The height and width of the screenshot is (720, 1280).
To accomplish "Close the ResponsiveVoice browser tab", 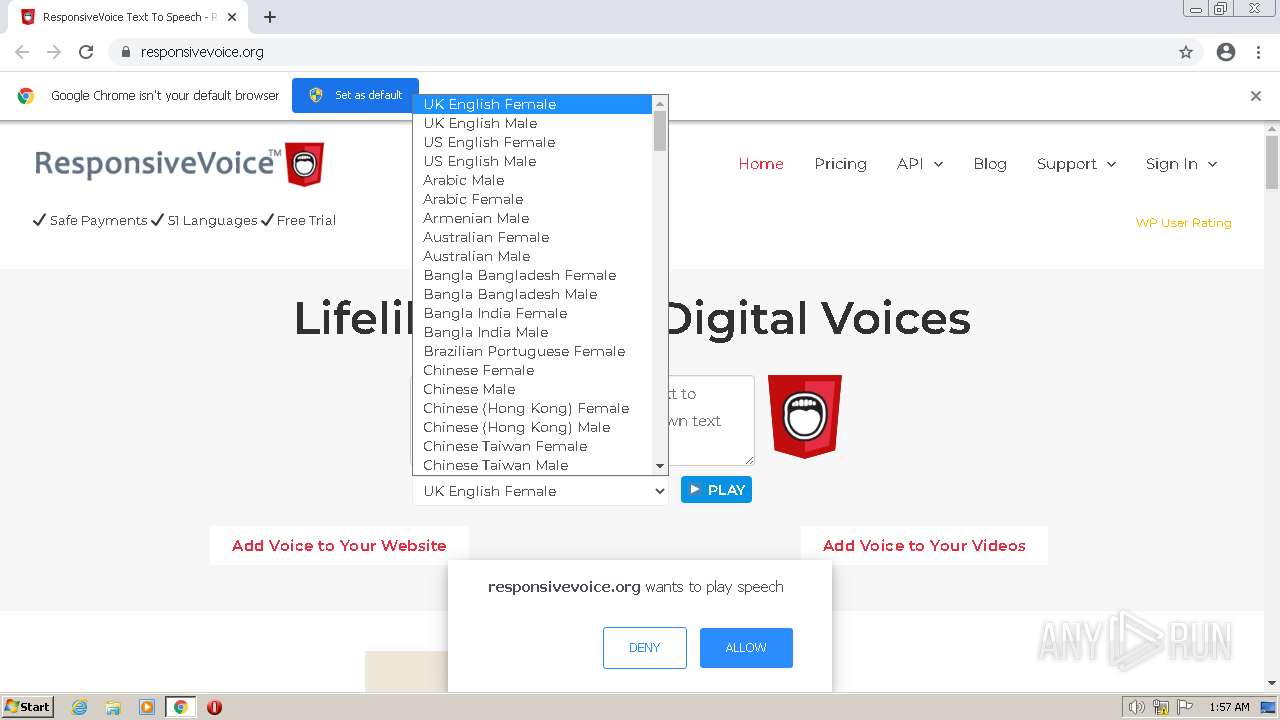I will 232,17.
